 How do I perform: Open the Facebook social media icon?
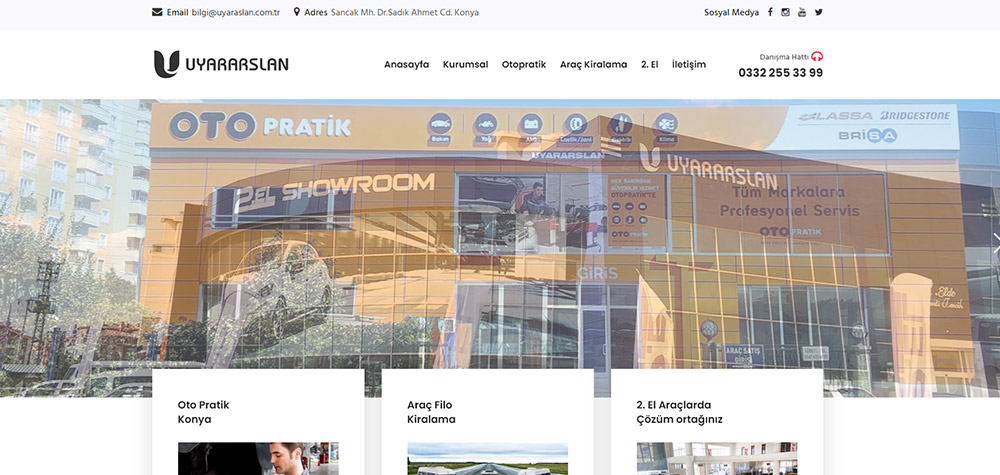[x=770, y=12]
